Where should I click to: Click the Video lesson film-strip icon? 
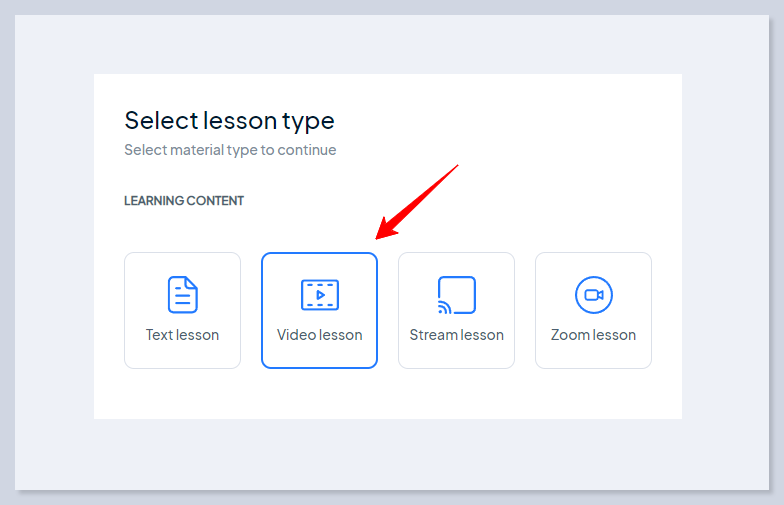tap(320, 295)
